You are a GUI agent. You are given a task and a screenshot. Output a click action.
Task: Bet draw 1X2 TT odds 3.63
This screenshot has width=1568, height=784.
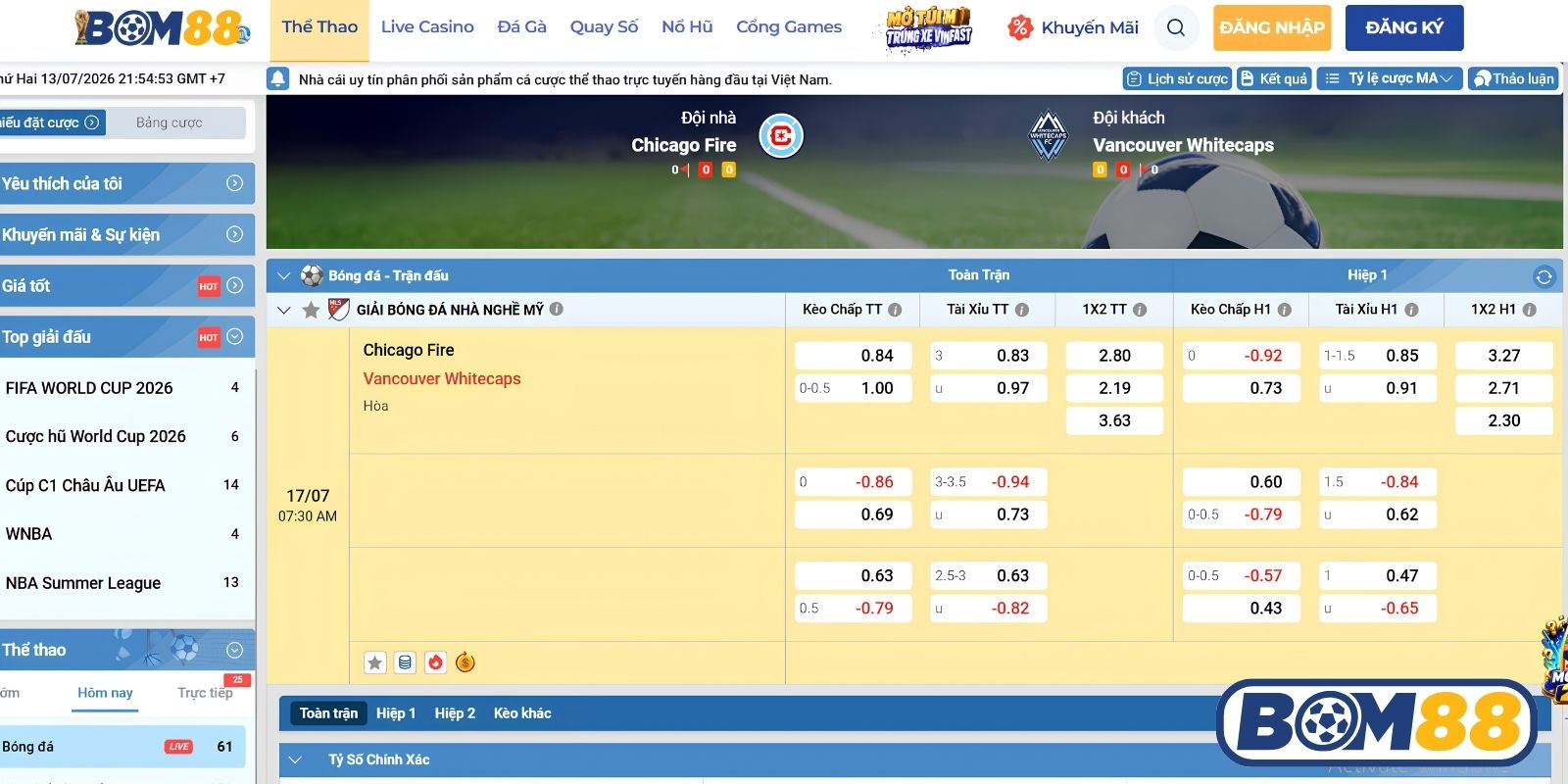1114,420
